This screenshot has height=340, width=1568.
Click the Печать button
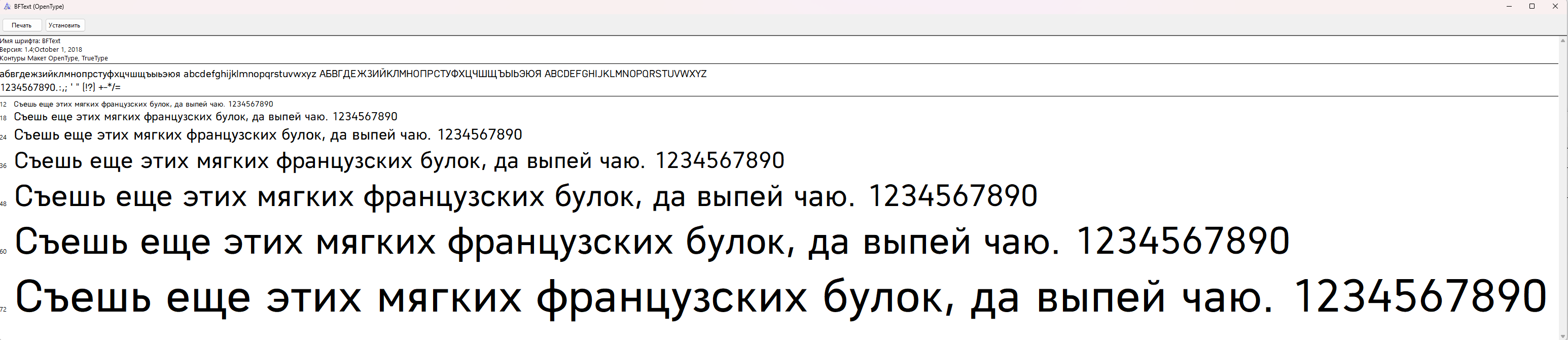(x=22, y=25)
